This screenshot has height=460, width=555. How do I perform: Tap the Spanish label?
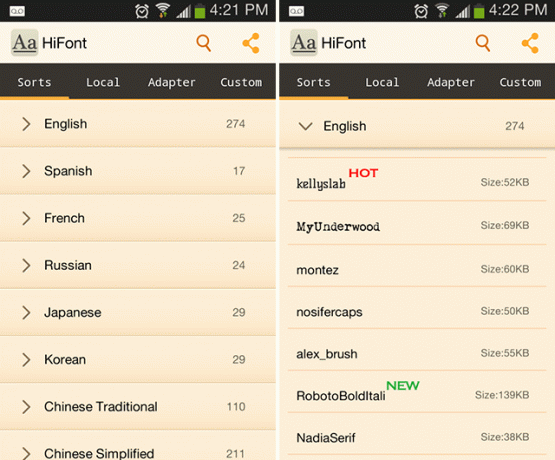coord(68,171)
